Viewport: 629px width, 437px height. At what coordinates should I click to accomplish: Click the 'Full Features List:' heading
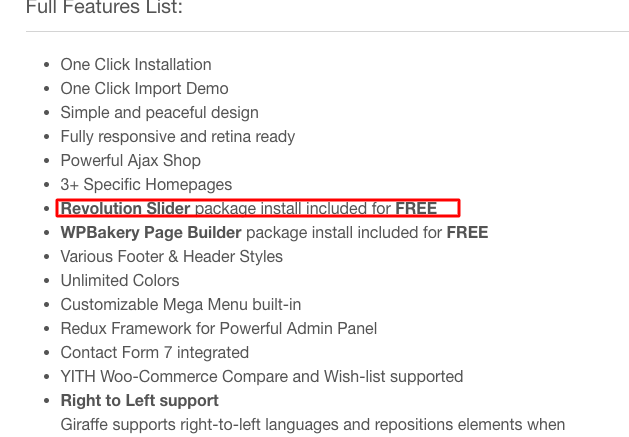pyautogui.click(x=104, y=7)
